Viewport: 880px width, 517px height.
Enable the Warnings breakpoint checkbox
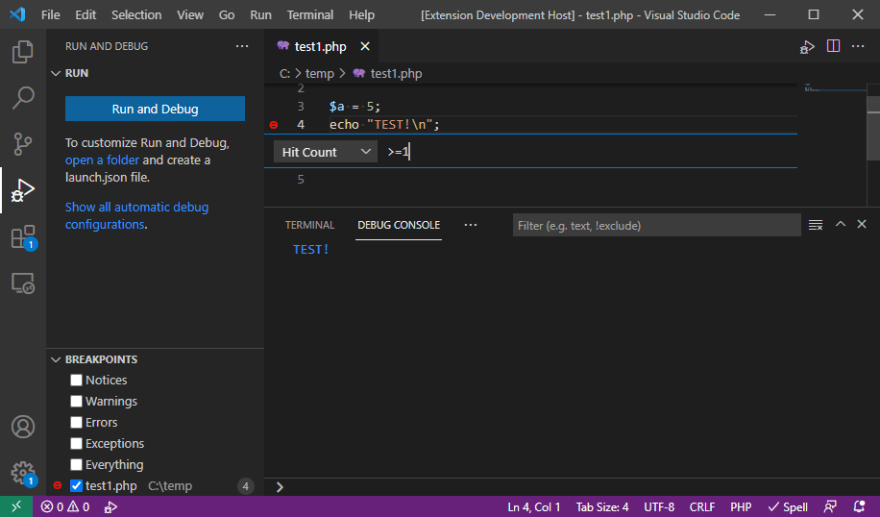[76, 401]
